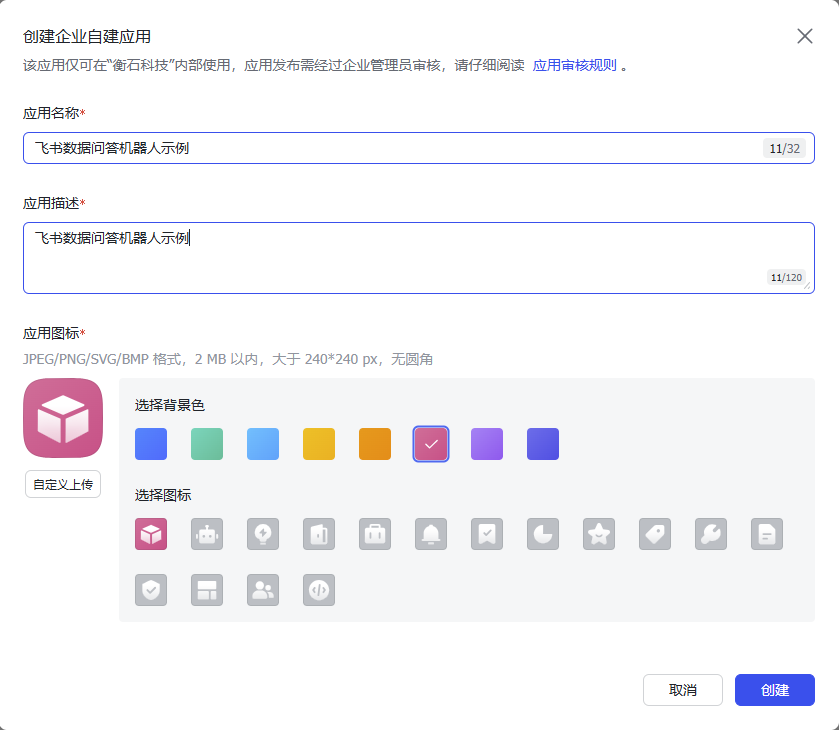Select the blue background color
The image size is (839, 730).
coord(151,444)
